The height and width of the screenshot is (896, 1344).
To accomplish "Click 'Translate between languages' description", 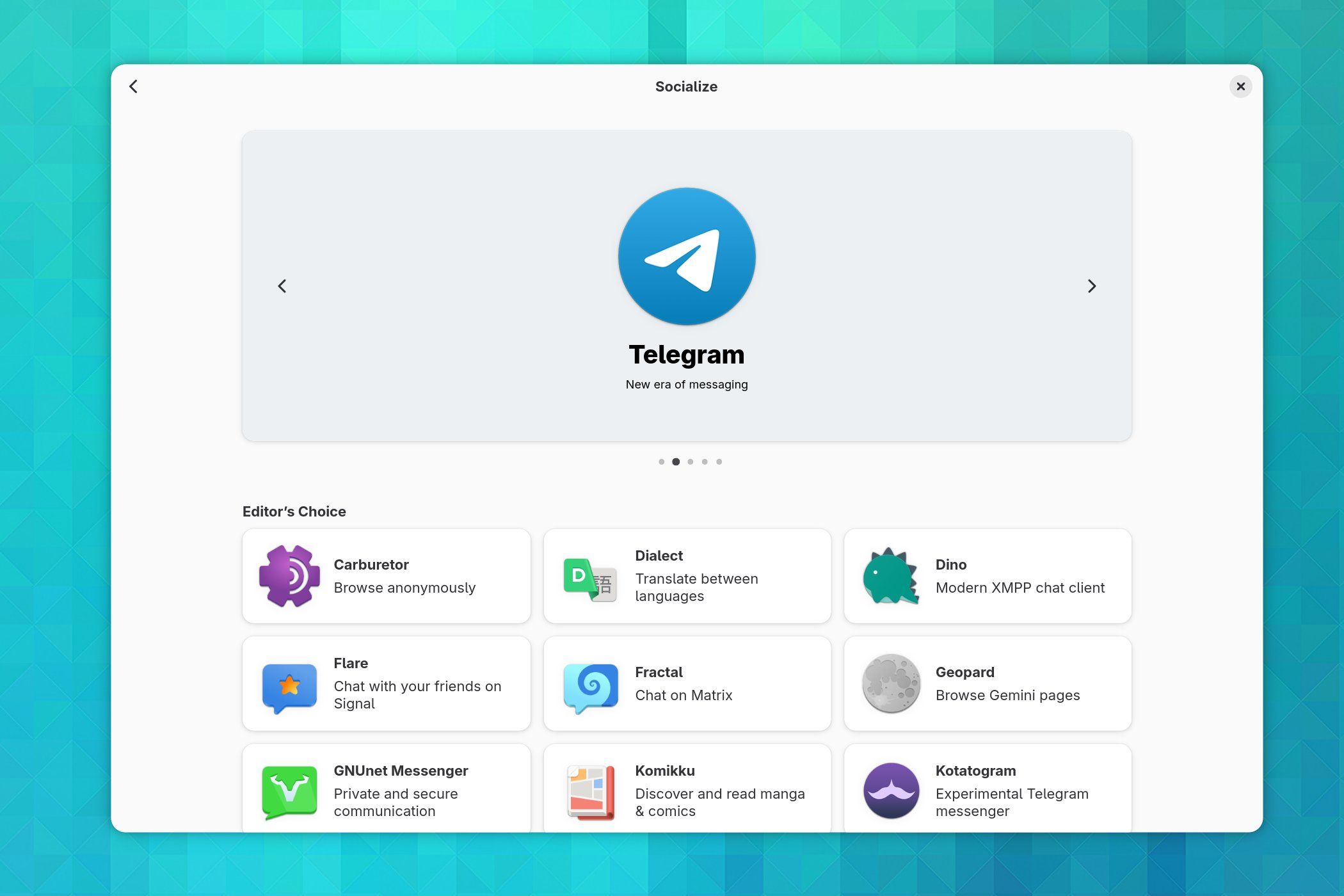I will 696,588.
